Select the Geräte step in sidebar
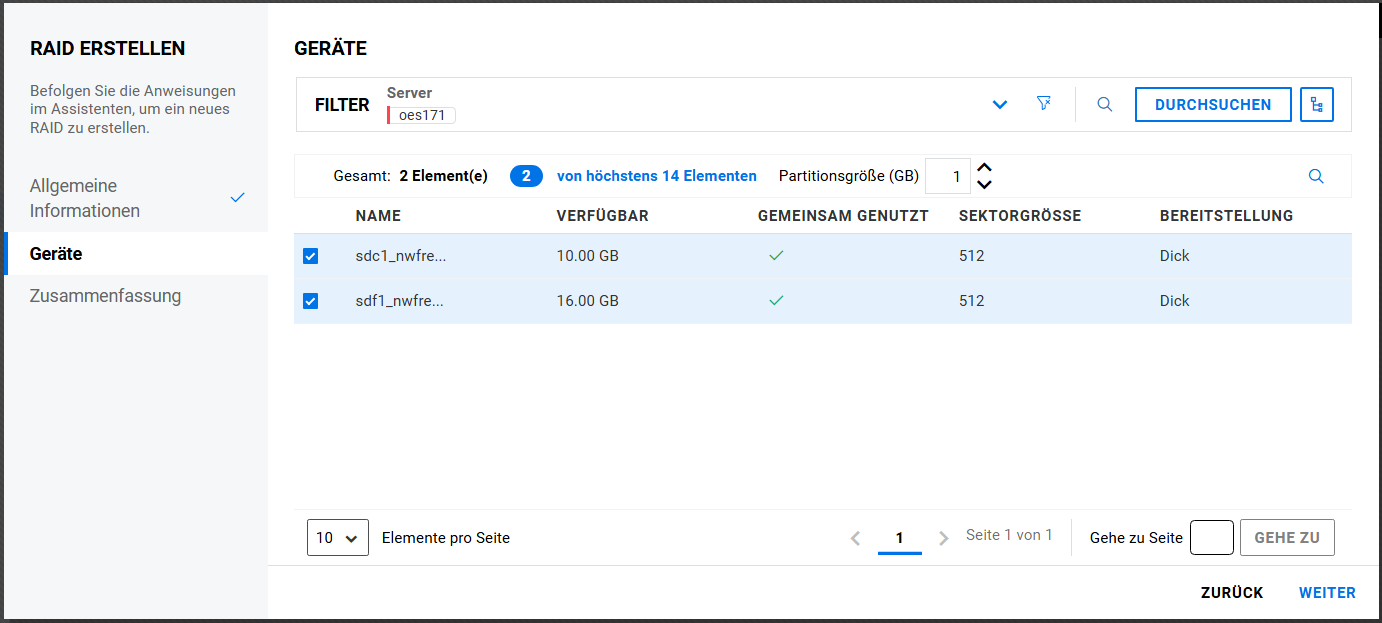This screenshot has height=623, width=1382. pos(56,254)
